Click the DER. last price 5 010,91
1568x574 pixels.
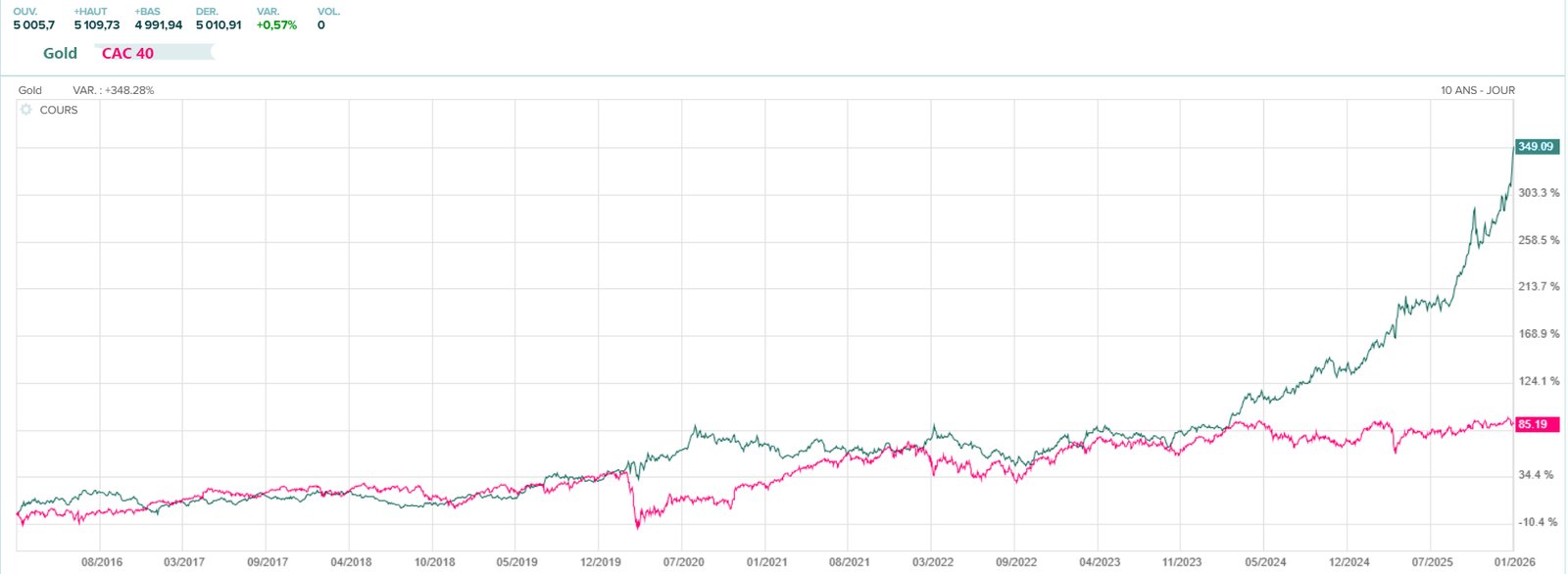[x=219, y=25]
